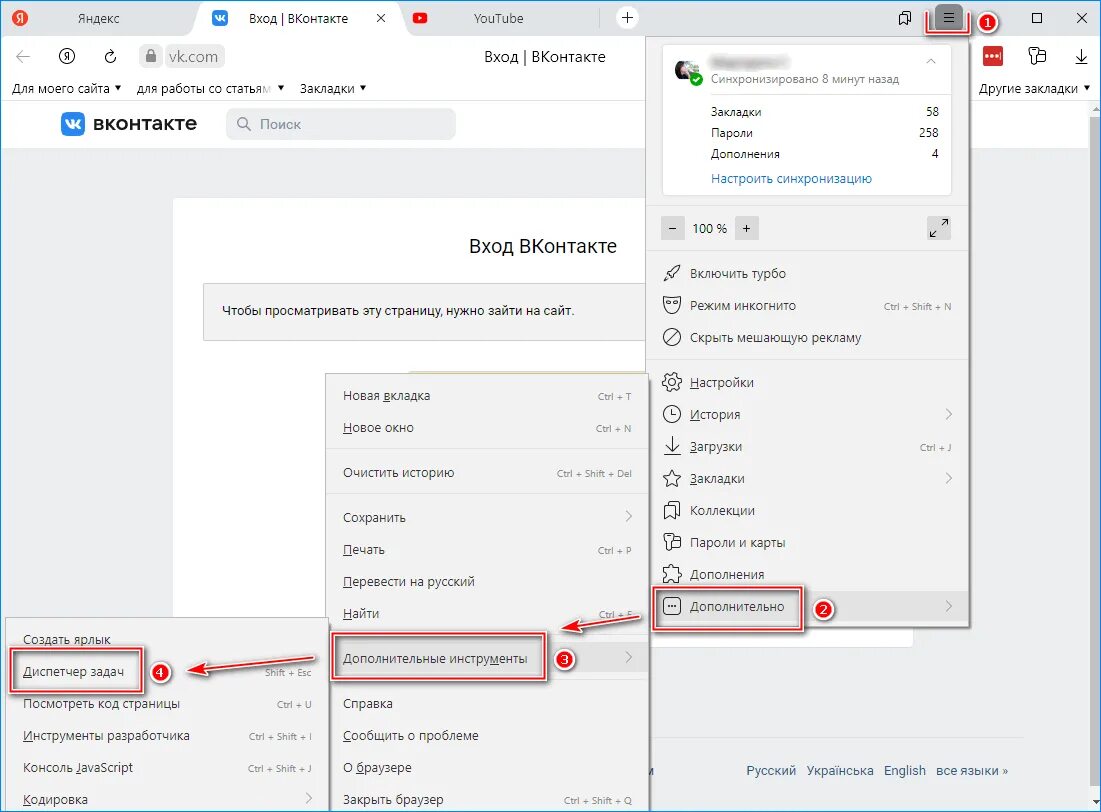
Task: Expand the 'Кодировка' submenu
Action: tap(167, 799)
